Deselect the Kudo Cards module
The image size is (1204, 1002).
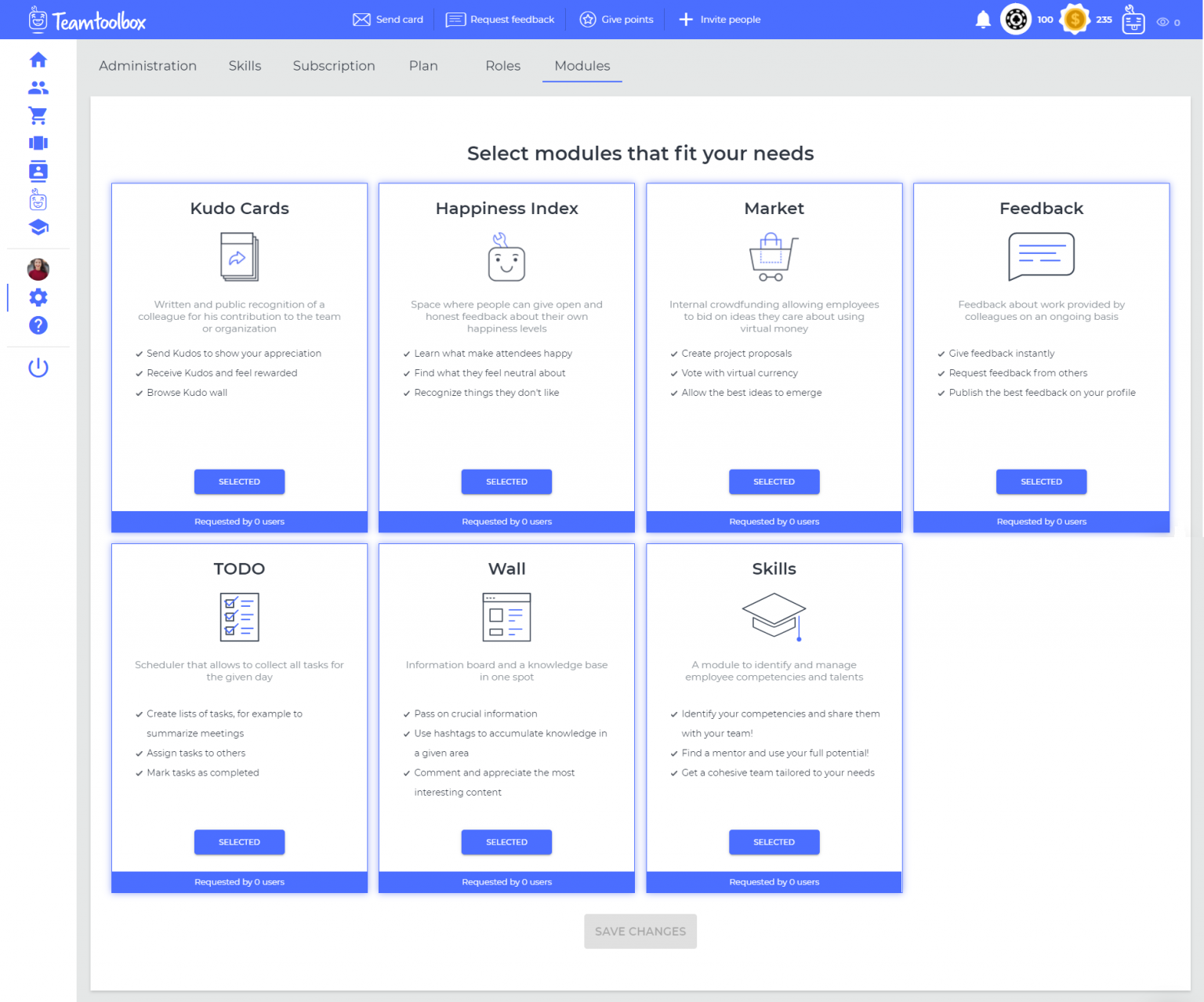[x=239, y=481]
